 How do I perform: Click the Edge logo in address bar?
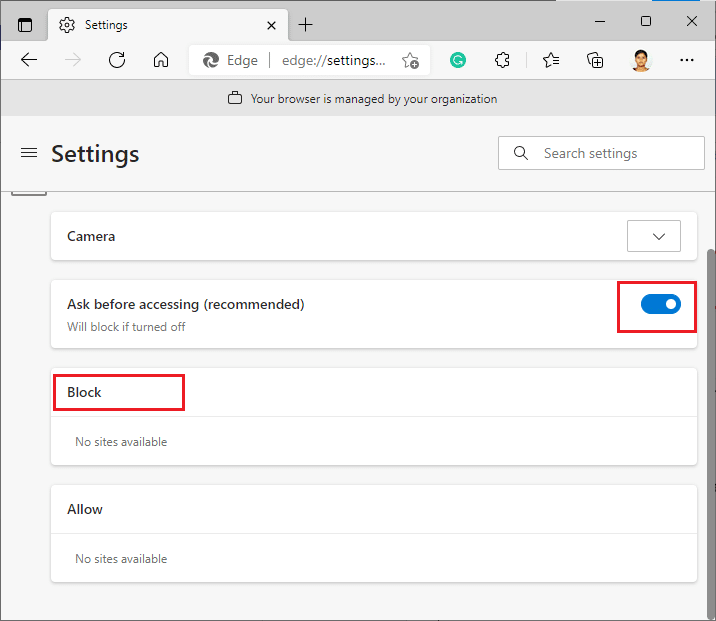click(211, 60)
